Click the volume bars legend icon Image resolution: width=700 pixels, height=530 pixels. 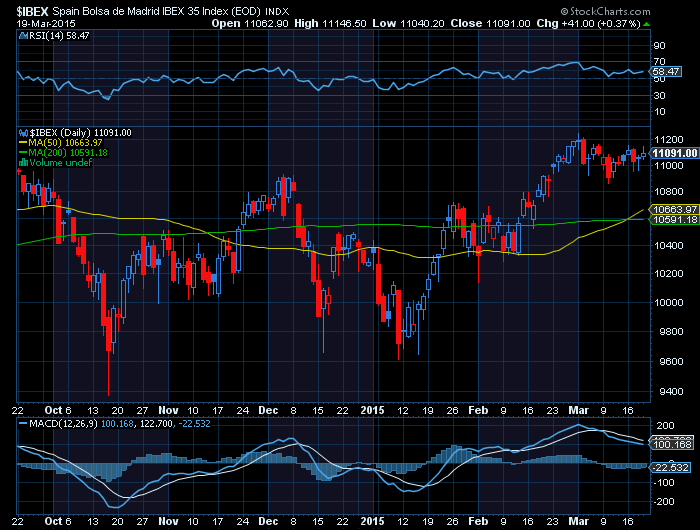[23, 163]
